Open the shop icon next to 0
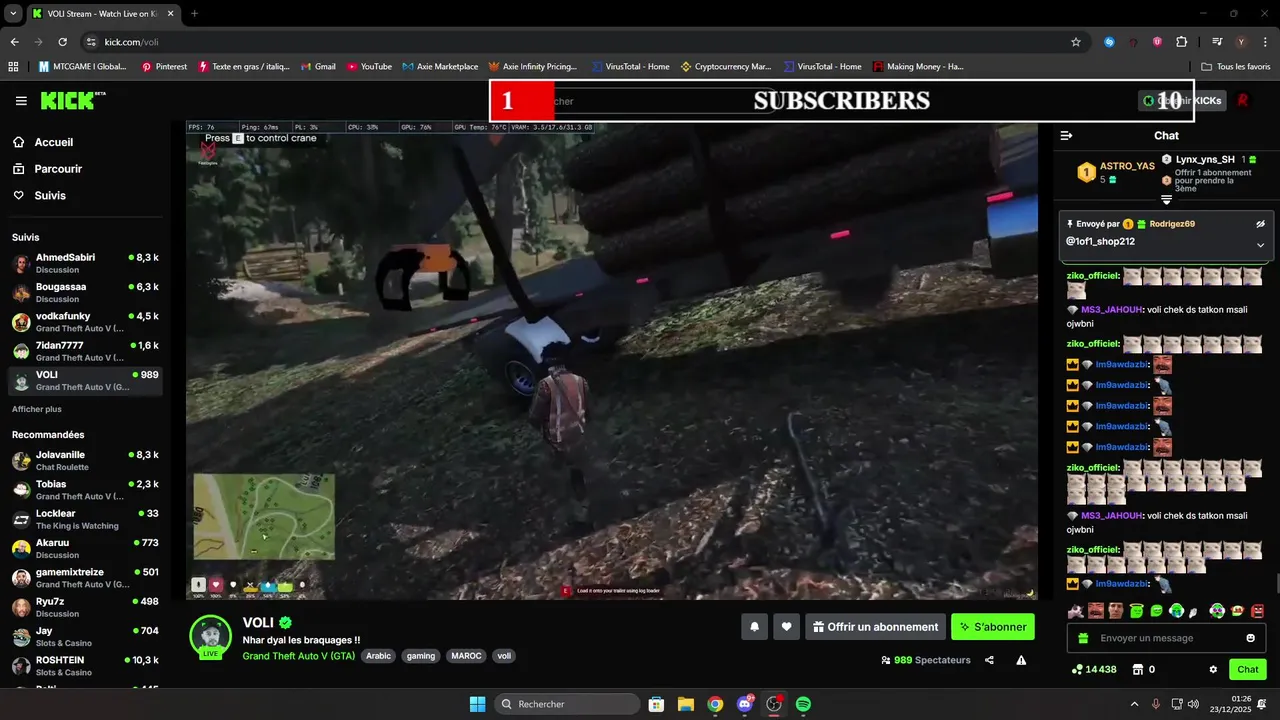The height and width of the screenshot is (720, 1280). click(x=1136, y=669)
